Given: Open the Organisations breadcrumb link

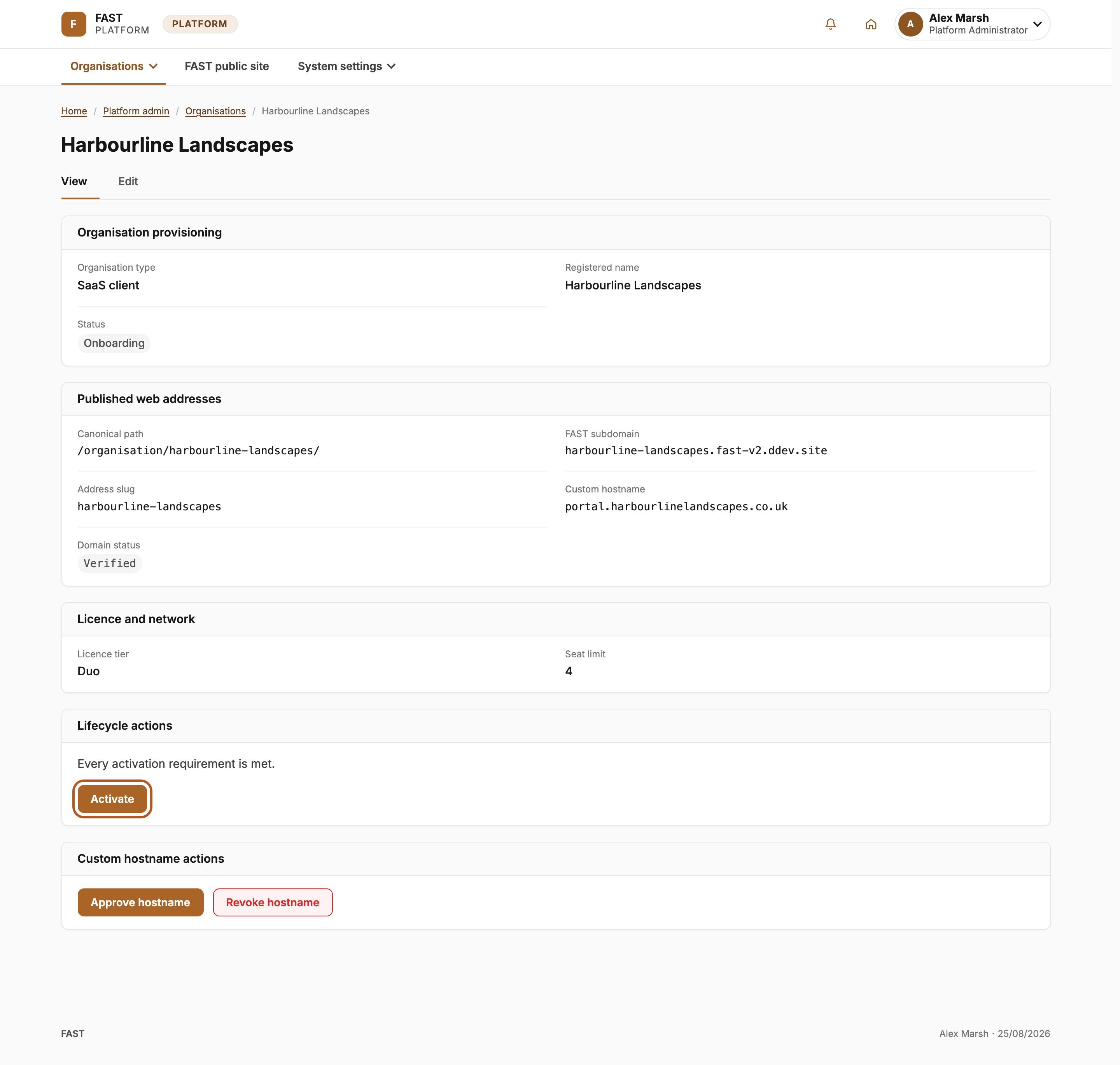Looking at the screenshot, I should (x=215, y=111).
